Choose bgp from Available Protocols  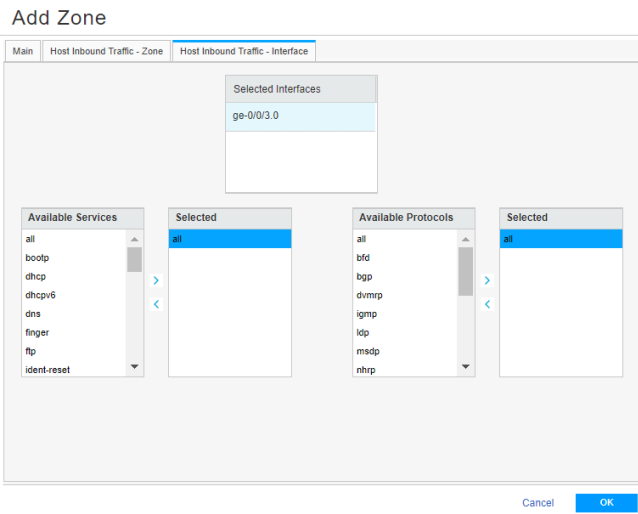(x=364, y=276)
